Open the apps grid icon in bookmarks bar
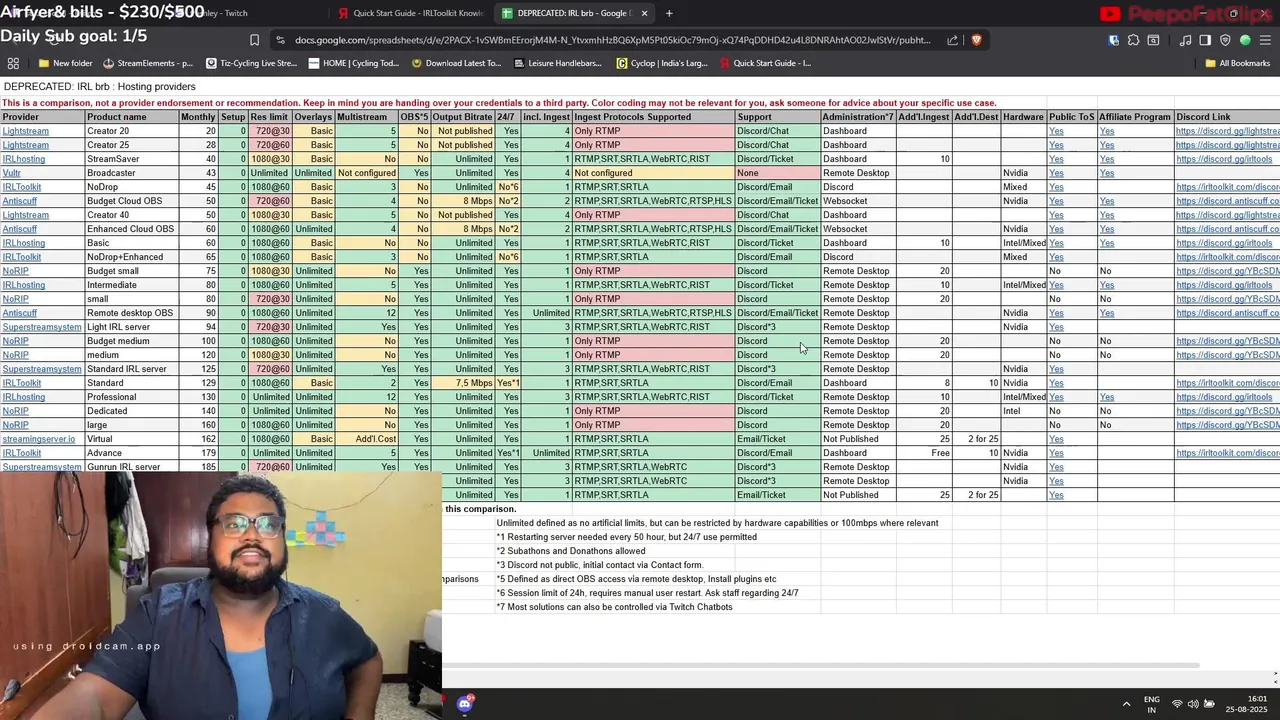 13,63
